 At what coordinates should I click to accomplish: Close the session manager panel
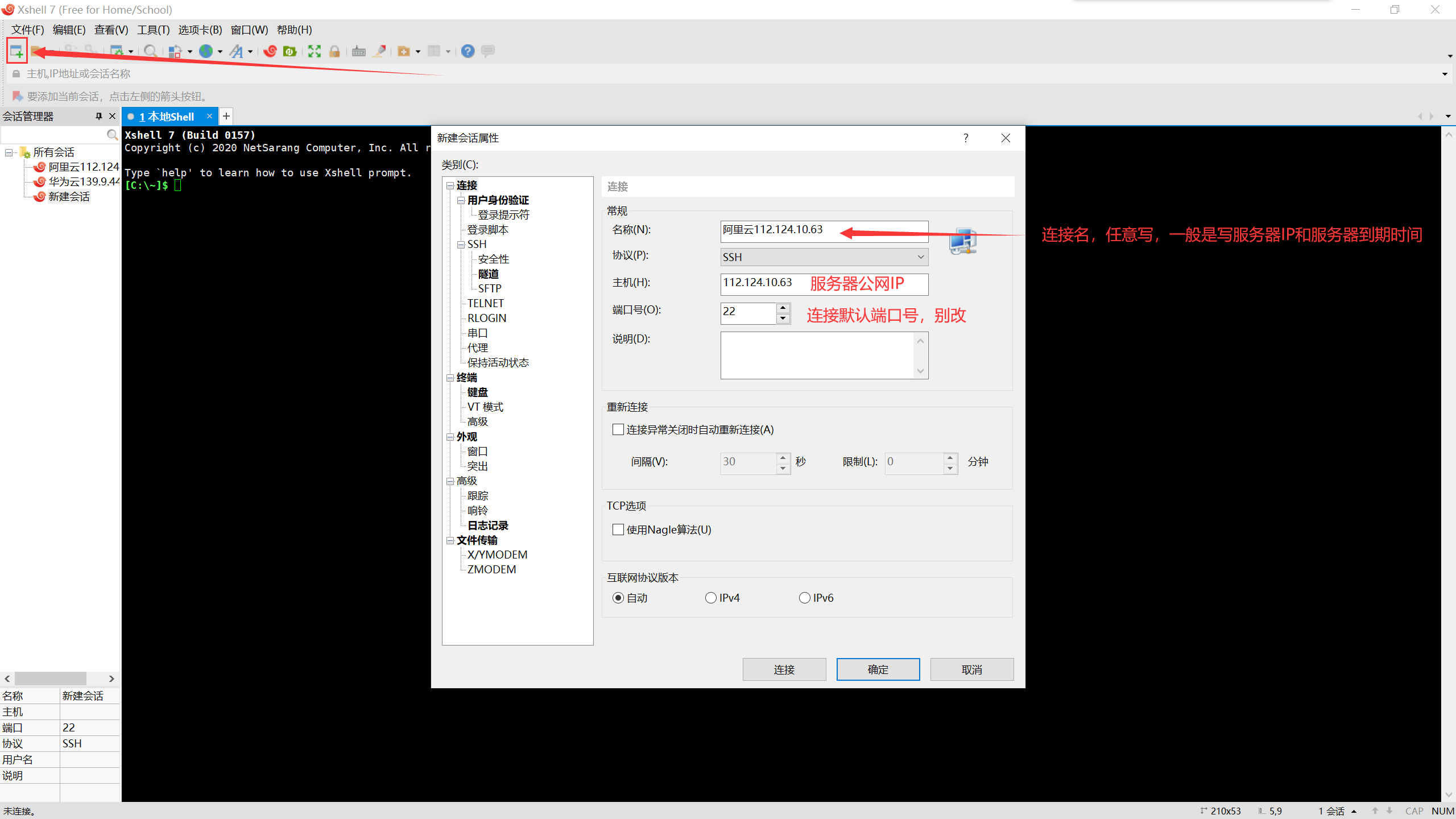(112, 116)
